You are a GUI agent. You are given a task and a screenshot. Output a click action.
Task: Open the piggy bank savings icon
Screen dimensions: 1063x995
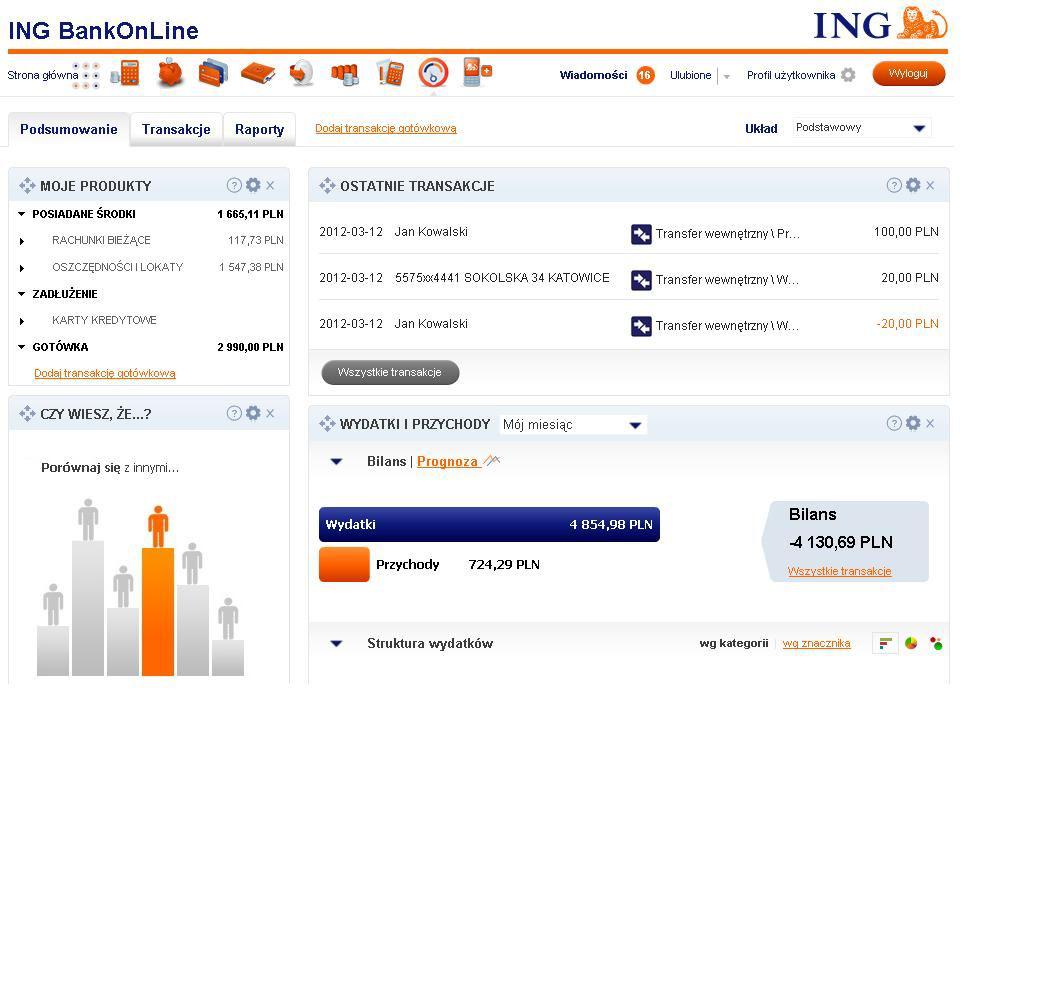(170, 73)
